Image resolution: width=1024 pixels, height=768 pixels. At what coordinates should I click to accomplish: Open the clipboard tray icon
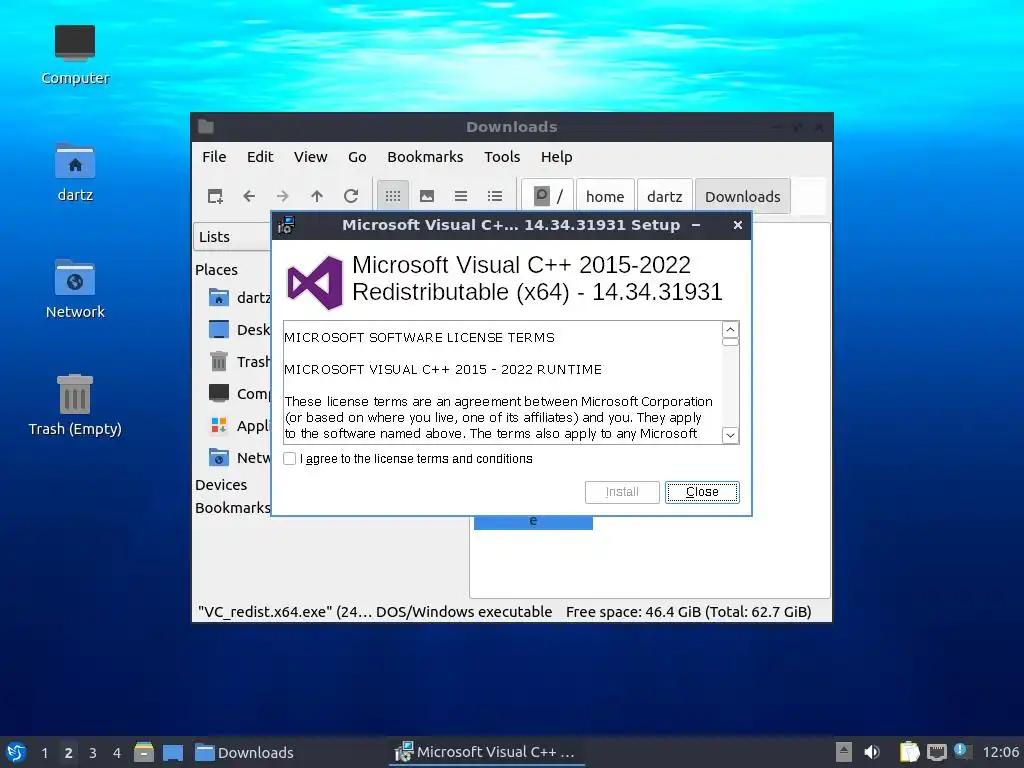909,752
